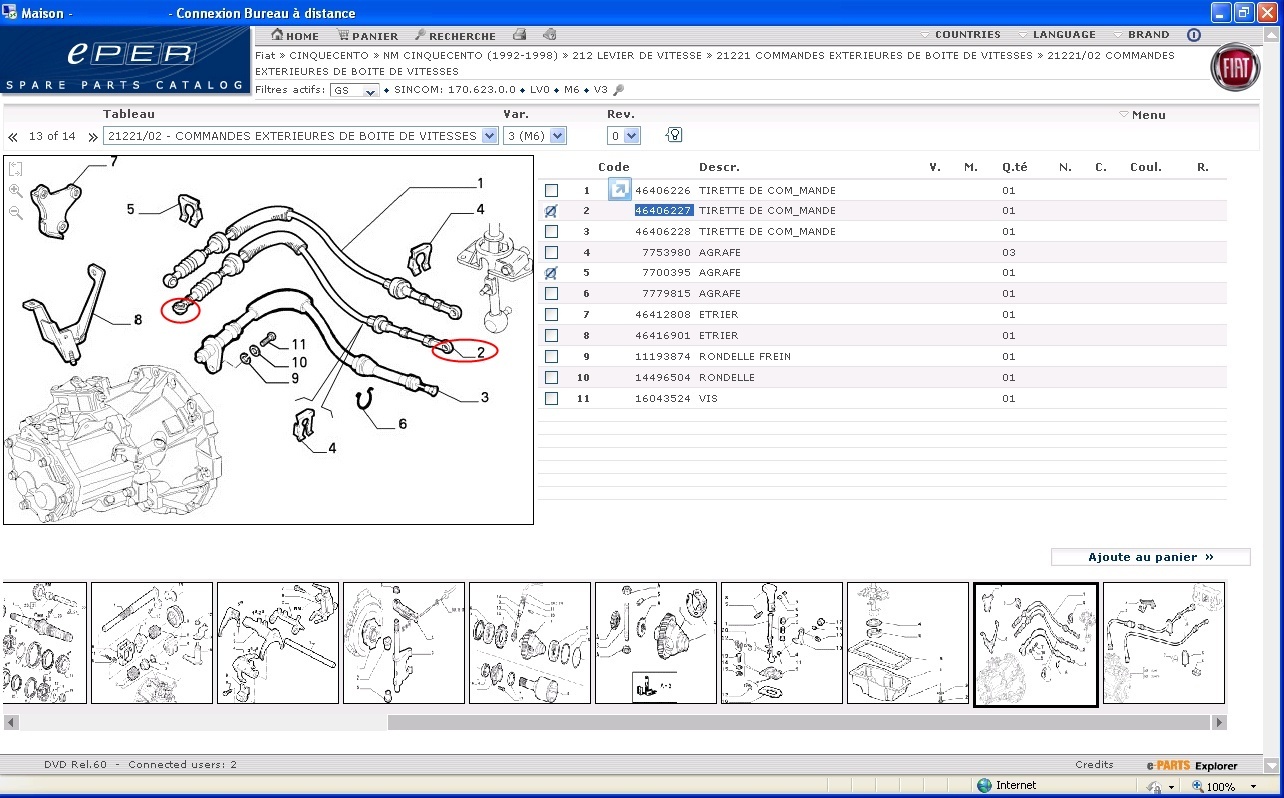
Task: Untick the checkbox for part 46406227
Action: 551,211
